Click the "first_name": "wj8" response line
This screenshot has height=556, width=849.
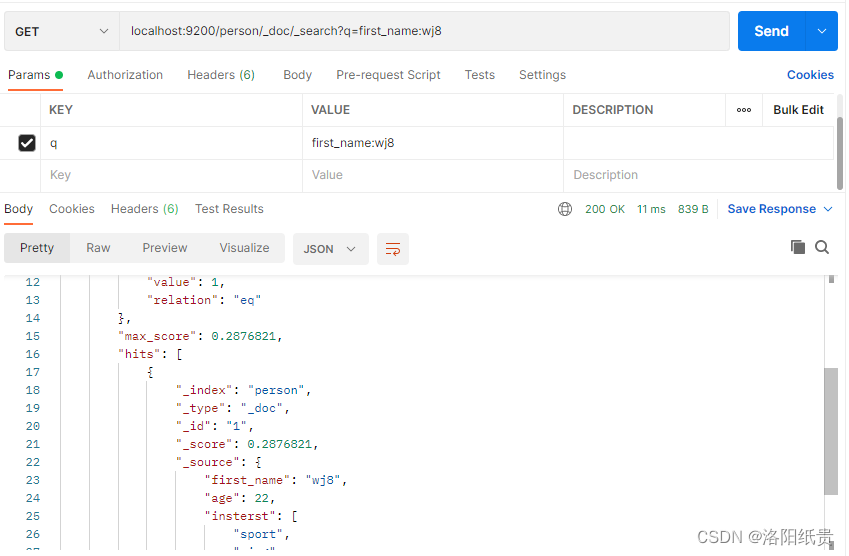pos(276,480)
